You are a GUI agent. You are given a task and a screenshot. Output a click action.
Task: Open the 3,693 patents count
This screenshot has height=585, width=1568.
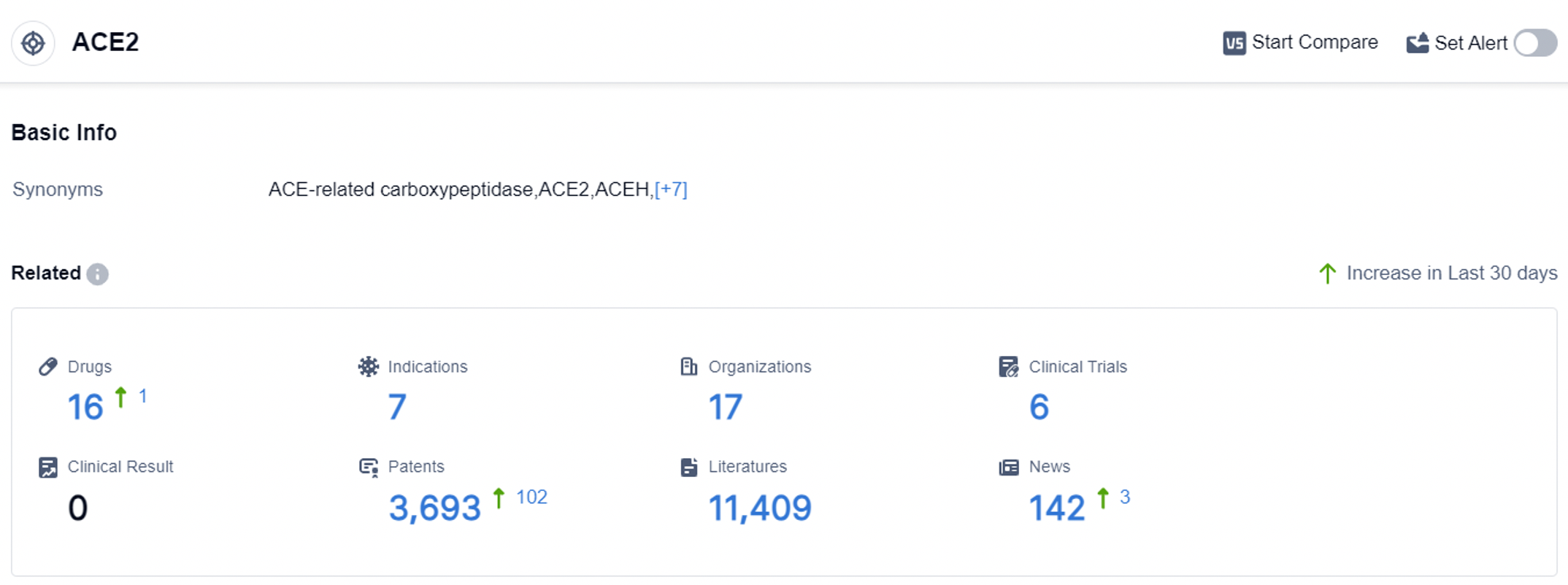pyautogui.click(x=434, y=508)
